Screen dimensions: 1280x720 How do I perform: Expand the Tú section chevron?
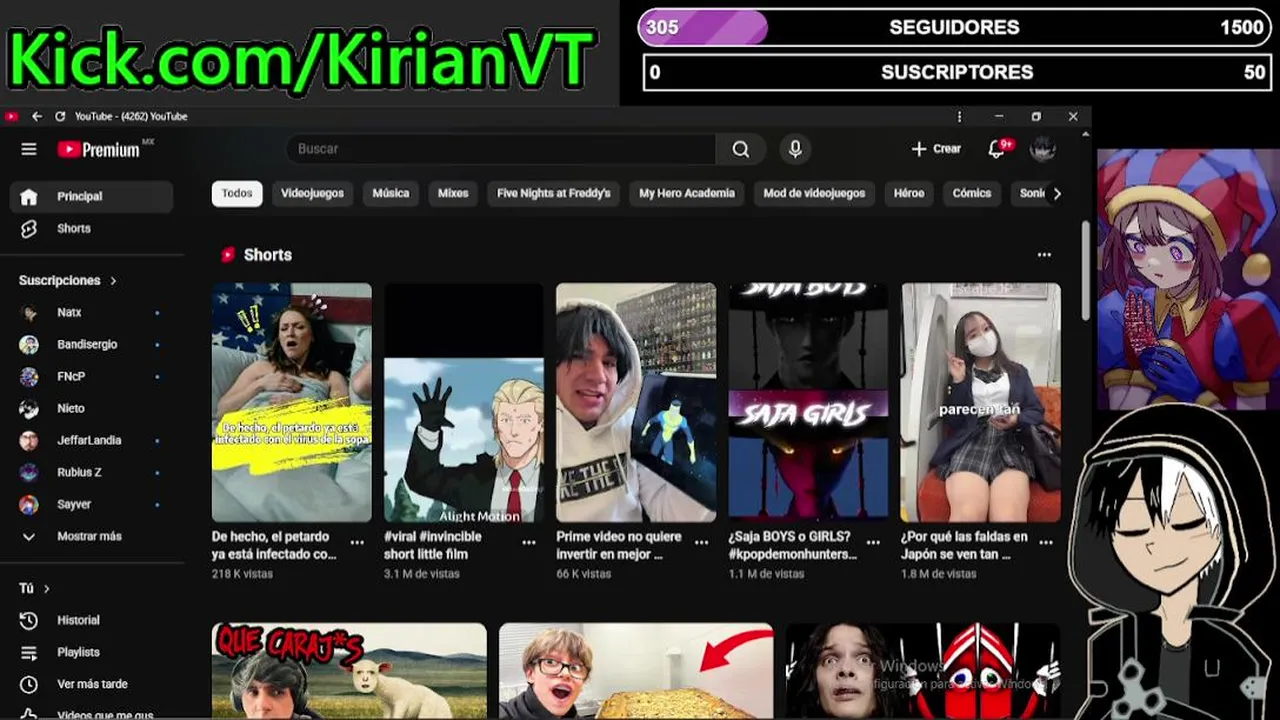[46, 589]
